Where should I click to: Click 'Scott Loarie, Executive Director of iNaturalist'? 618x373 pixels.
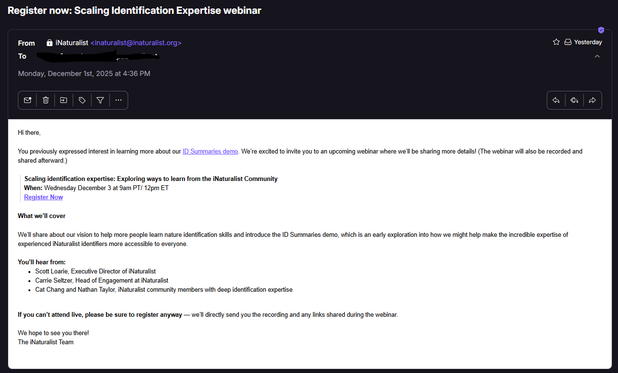pos(95,271)
